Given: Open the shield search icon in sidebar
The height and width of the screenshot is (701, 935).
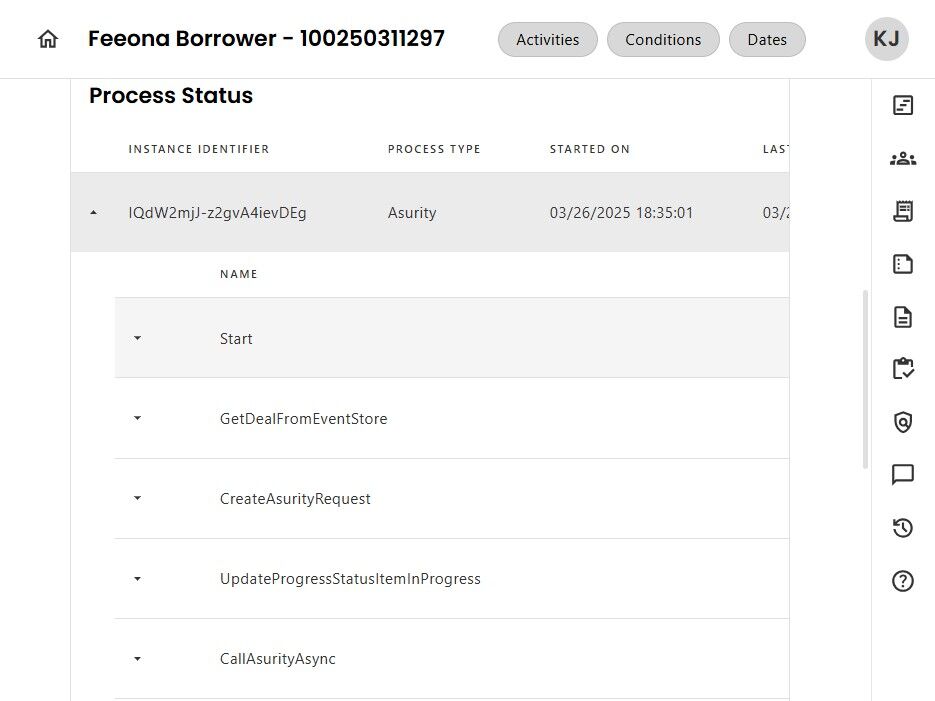Looking at the screenshot, I should [903, 422].
